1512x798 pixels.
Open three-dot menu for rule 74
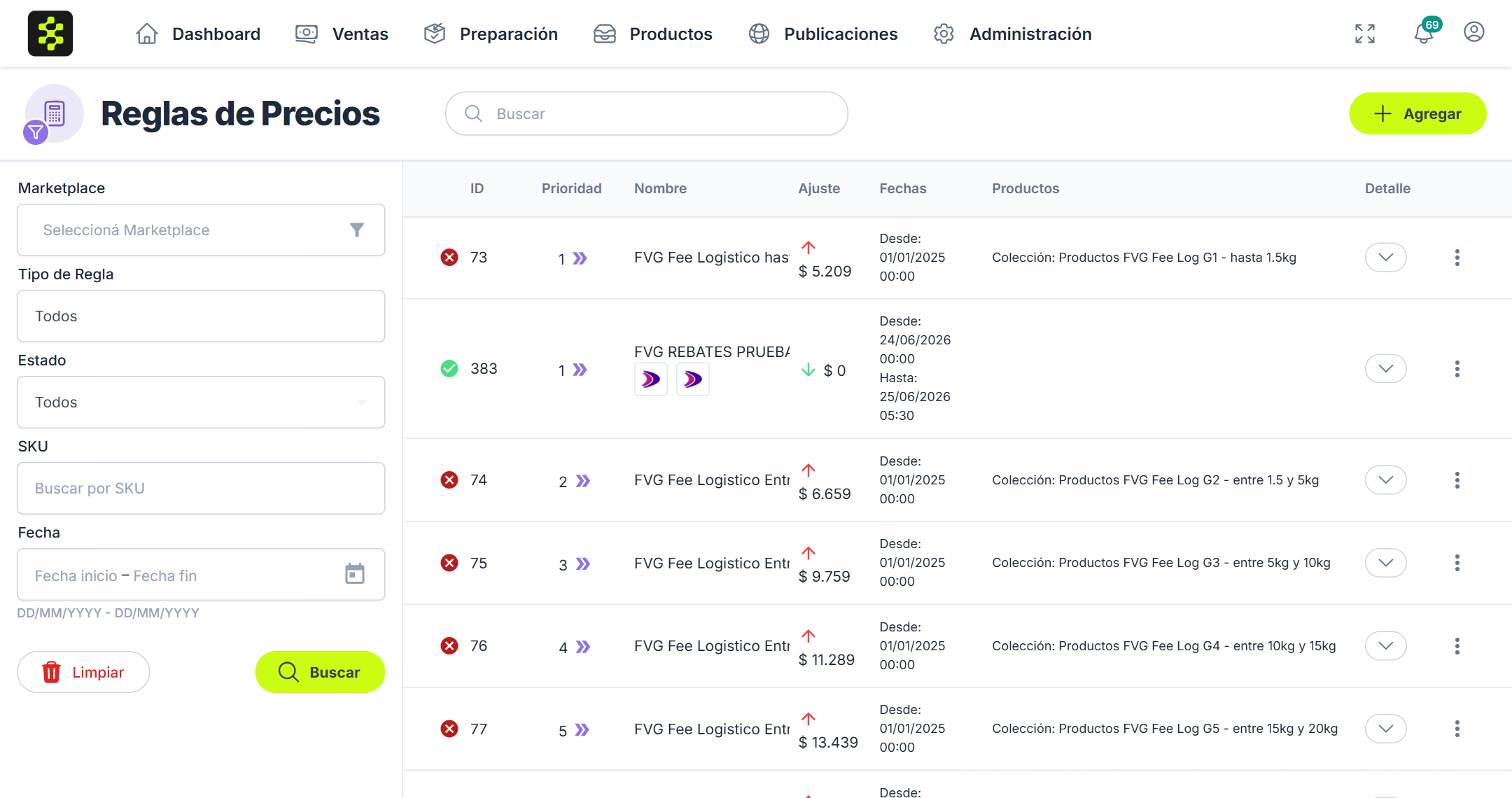pyautogui.click(x=1457, y=480)
